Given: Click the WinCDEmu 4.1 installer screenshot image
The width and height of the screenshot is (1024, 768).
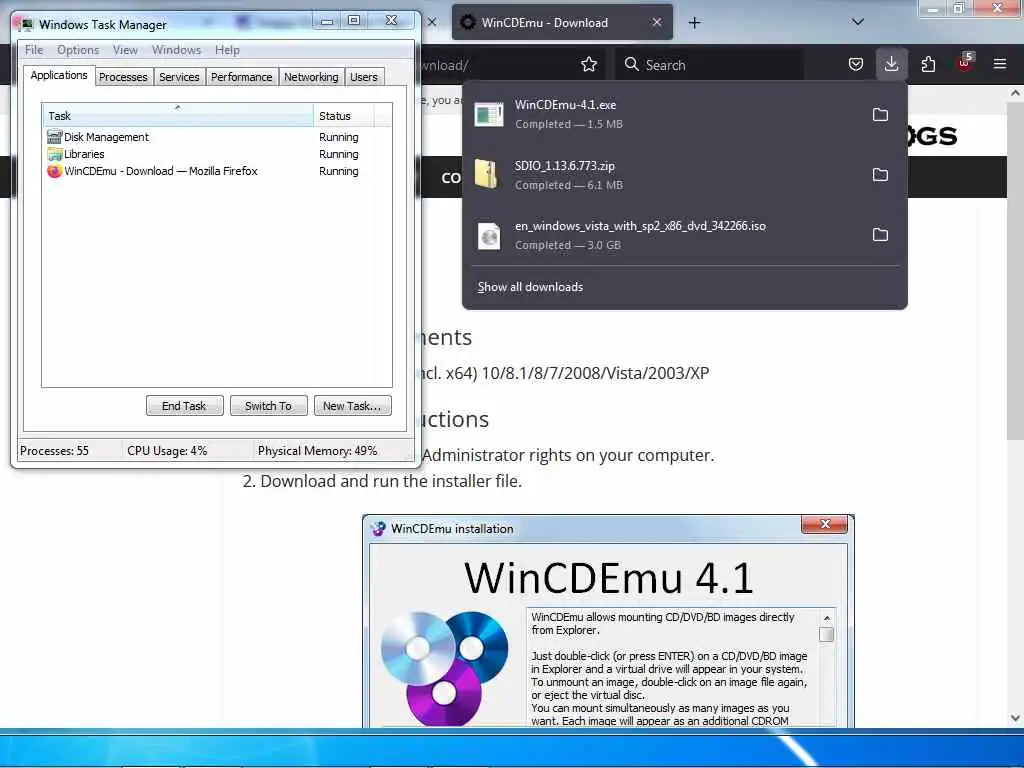Looking at the screenshot, I should click(608, 621).
